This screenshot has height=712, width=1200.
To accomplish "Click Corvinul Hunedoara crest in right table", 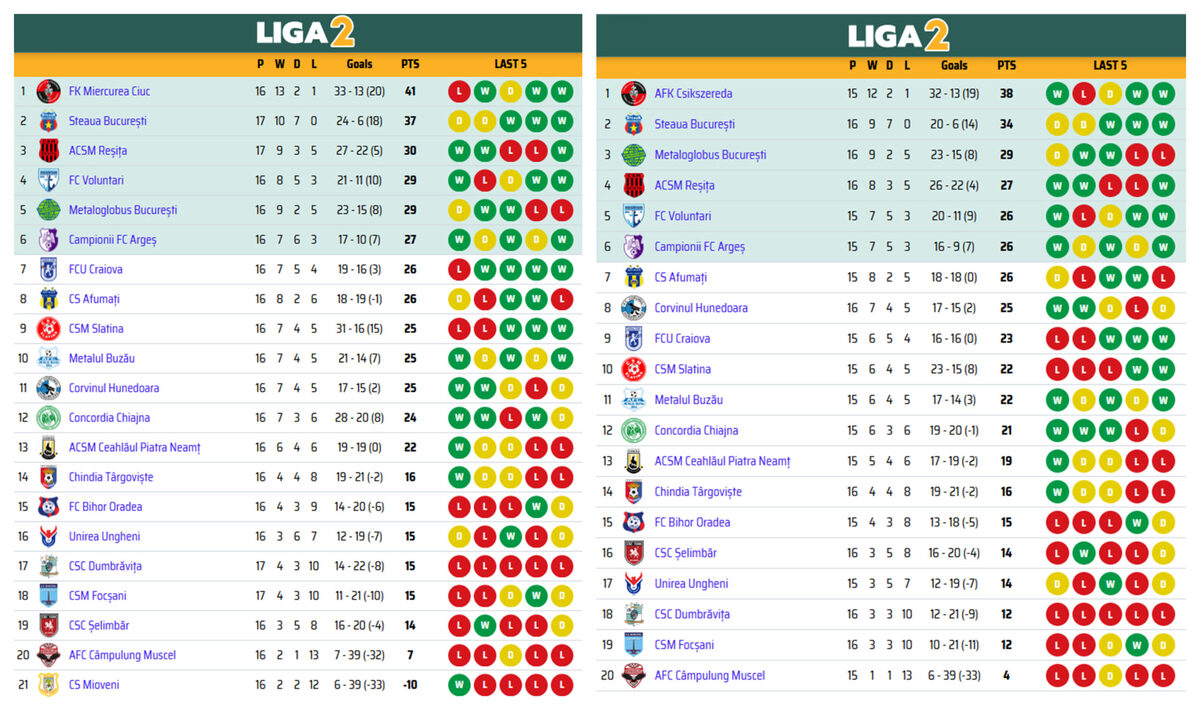I will (633, 308).
